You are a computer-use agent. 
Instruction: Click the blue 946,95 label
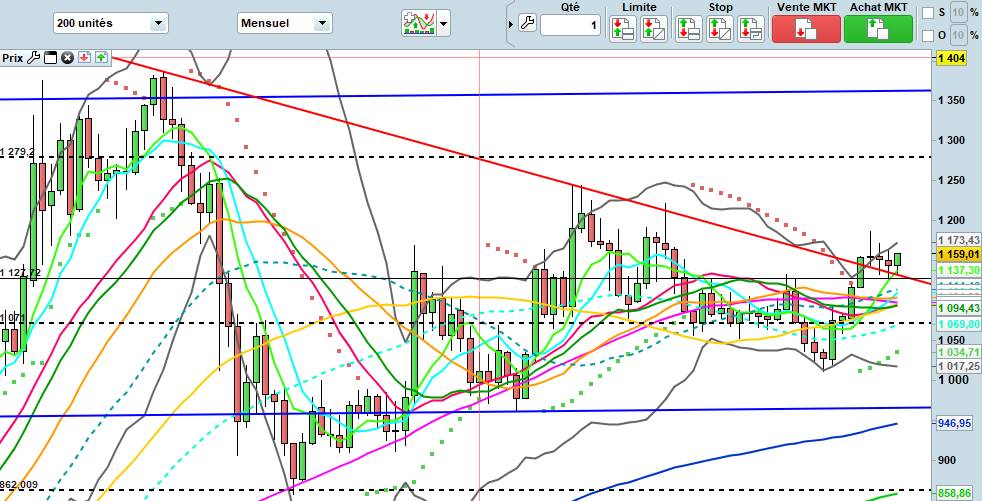pyautogui.click(x=954, y=423)
